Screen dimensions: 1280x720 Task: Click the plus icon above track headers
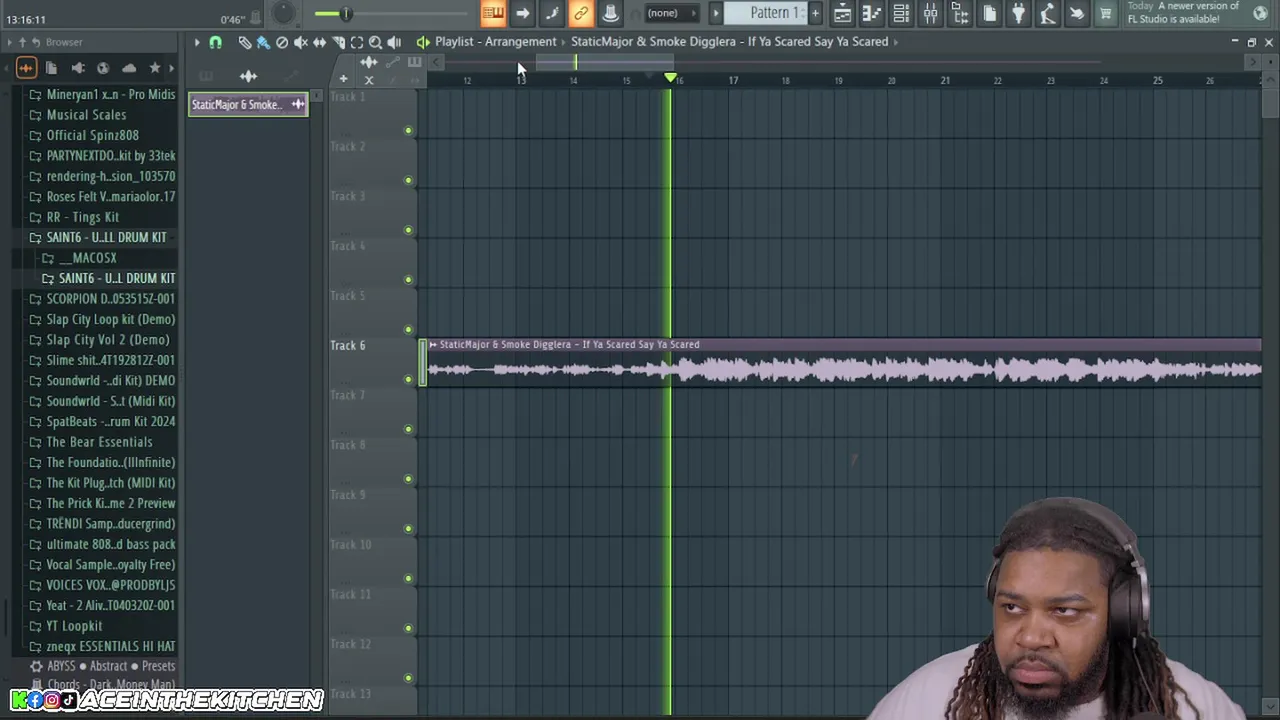[x=343, y=80]
